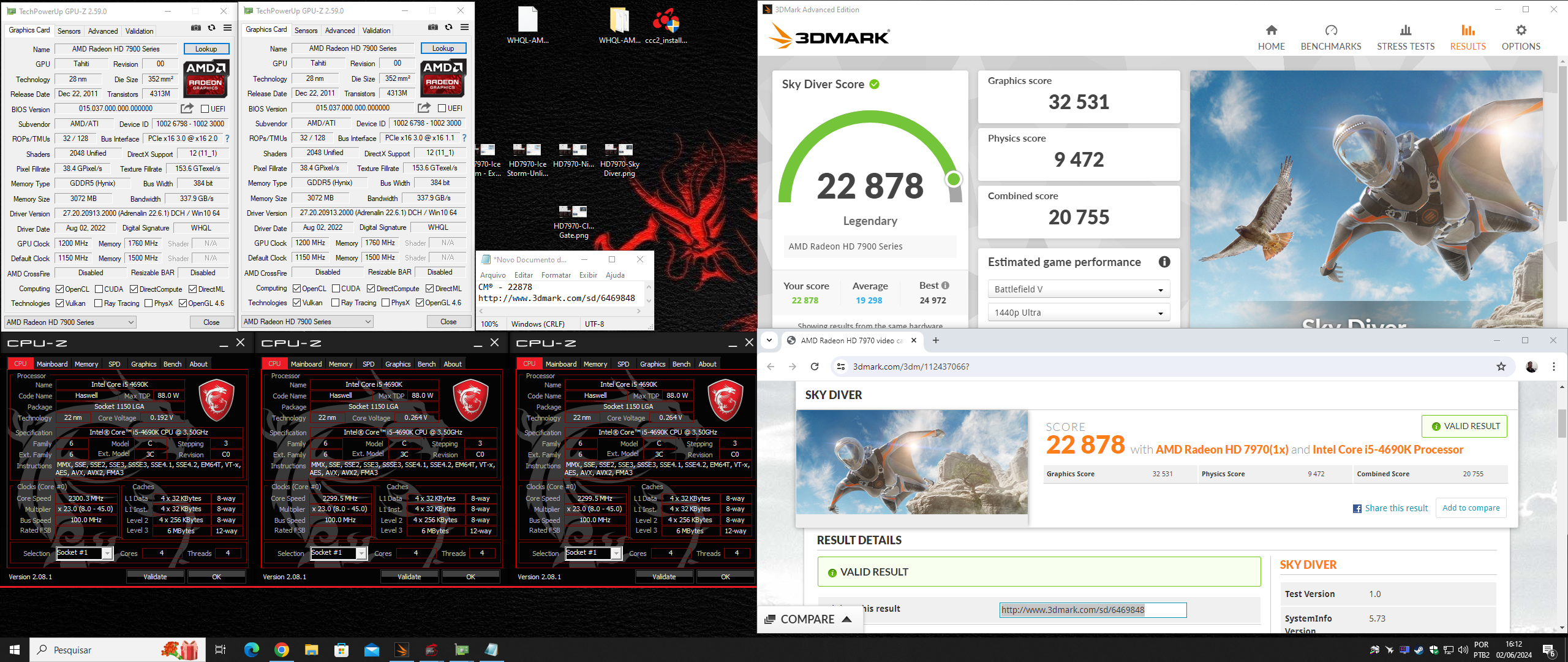Image resolution: width=1568 pixels, height=662 pixels.
Task: Click info icon beside Best score
Action: [945, 286]
